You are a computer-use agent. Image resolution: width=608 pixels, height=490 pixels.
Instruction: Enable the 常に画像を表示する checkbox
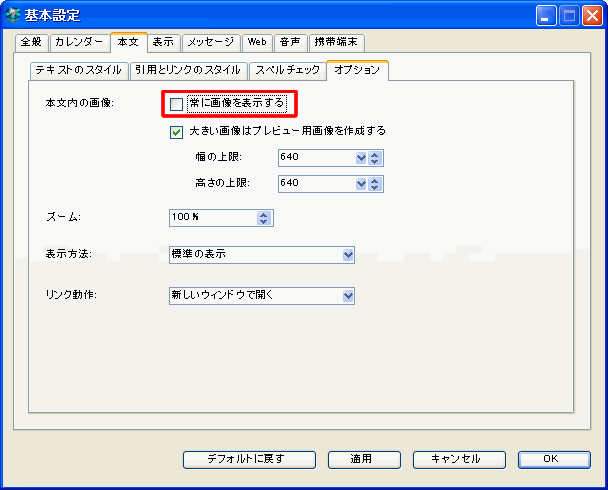[x=177, y=104]
